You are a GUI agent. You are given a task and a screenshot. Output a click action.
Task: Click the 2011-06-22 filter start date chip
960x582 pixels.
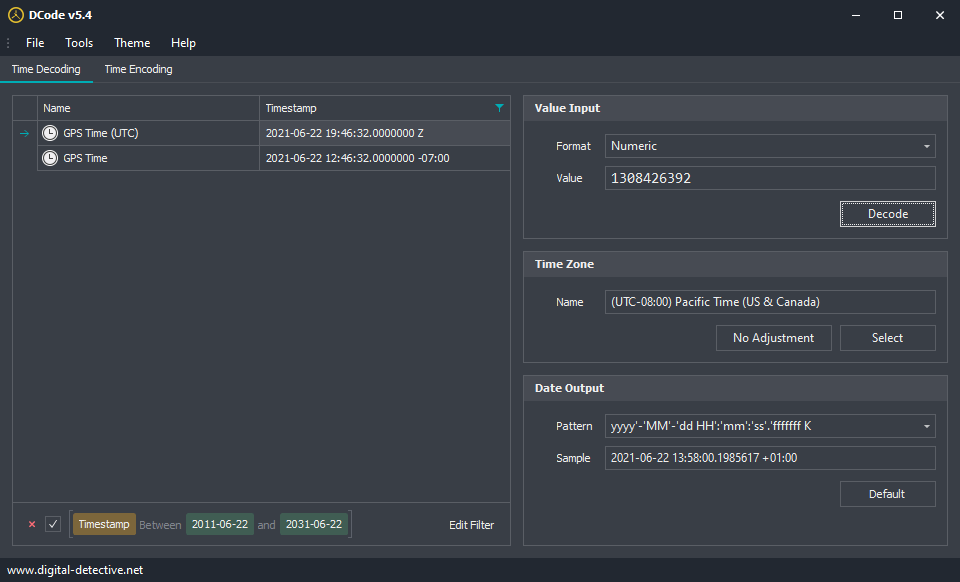pyautogui.click(x=220, y=524)
